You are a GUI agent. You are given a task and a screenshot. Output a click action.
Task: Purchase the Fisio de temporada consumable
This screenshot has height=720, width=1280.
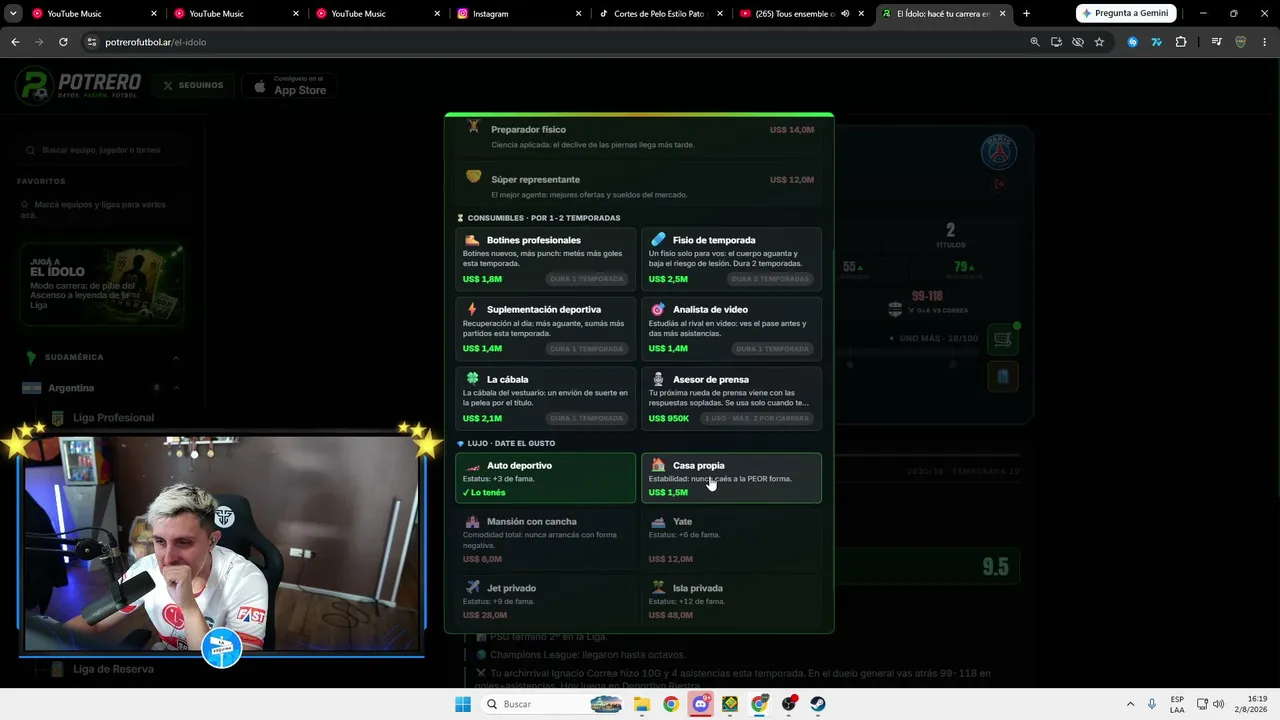pyautogui.click(x=731, y=259)
